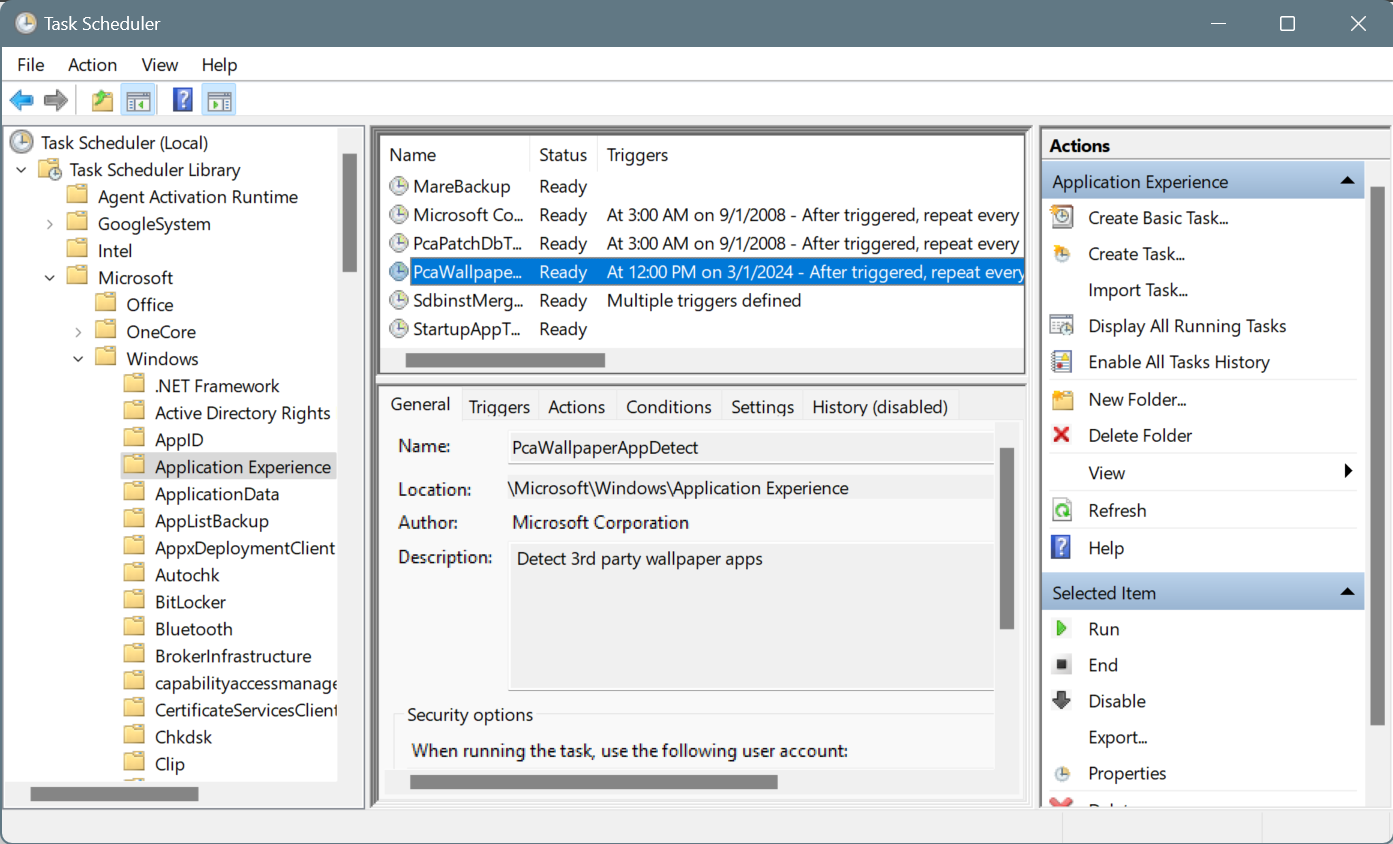Click the Description text box
This screenshot has width=1393, height=844.
(x=751, y=616)
